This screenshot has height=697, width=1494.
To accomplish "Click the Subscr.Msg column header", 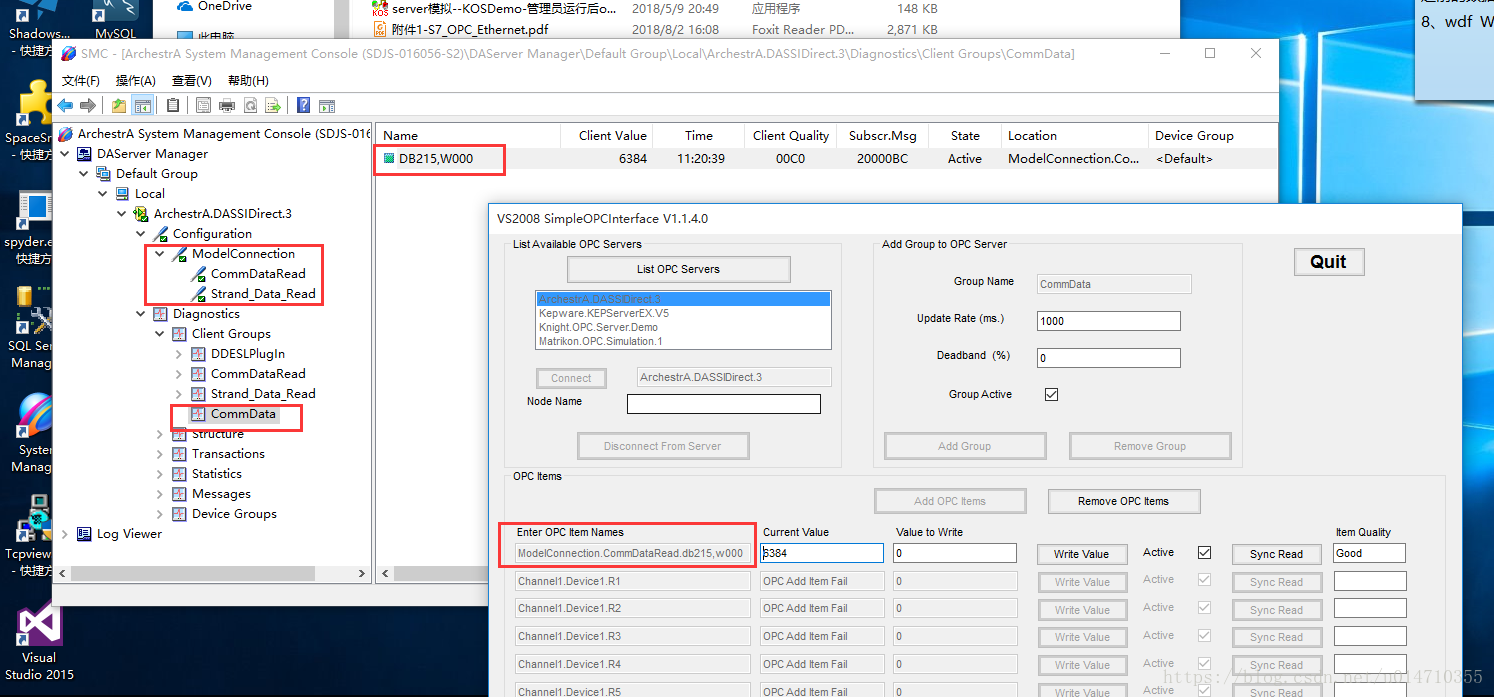I will [883, 136].
